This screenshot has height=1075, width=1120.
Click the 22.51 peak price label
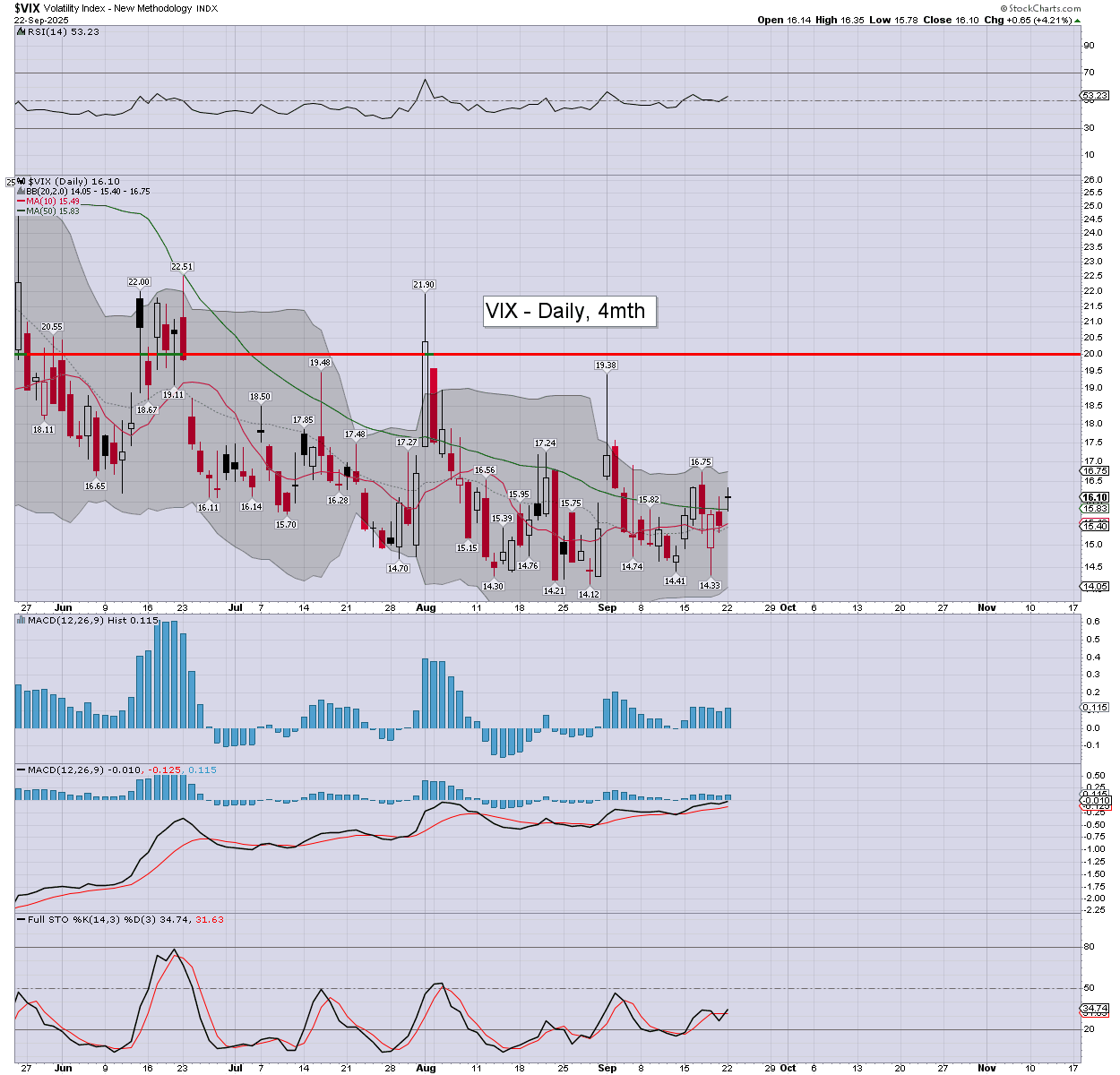coord(182,267)
